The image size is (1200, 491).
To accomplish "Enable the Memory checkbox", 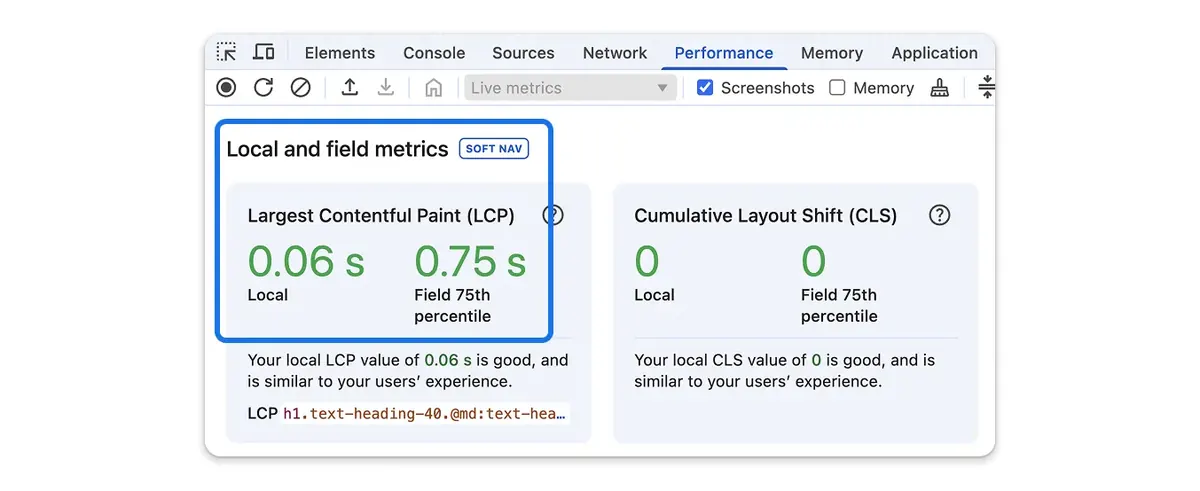I will coord(837,88).
